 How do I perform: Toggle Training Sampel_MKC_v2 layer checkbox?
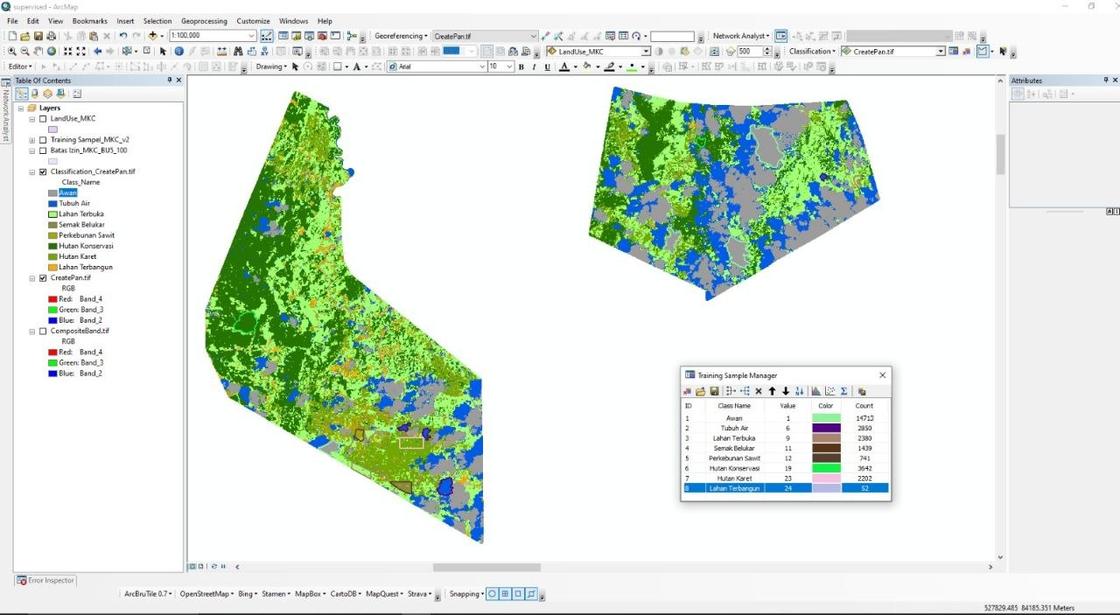(43, 140)
